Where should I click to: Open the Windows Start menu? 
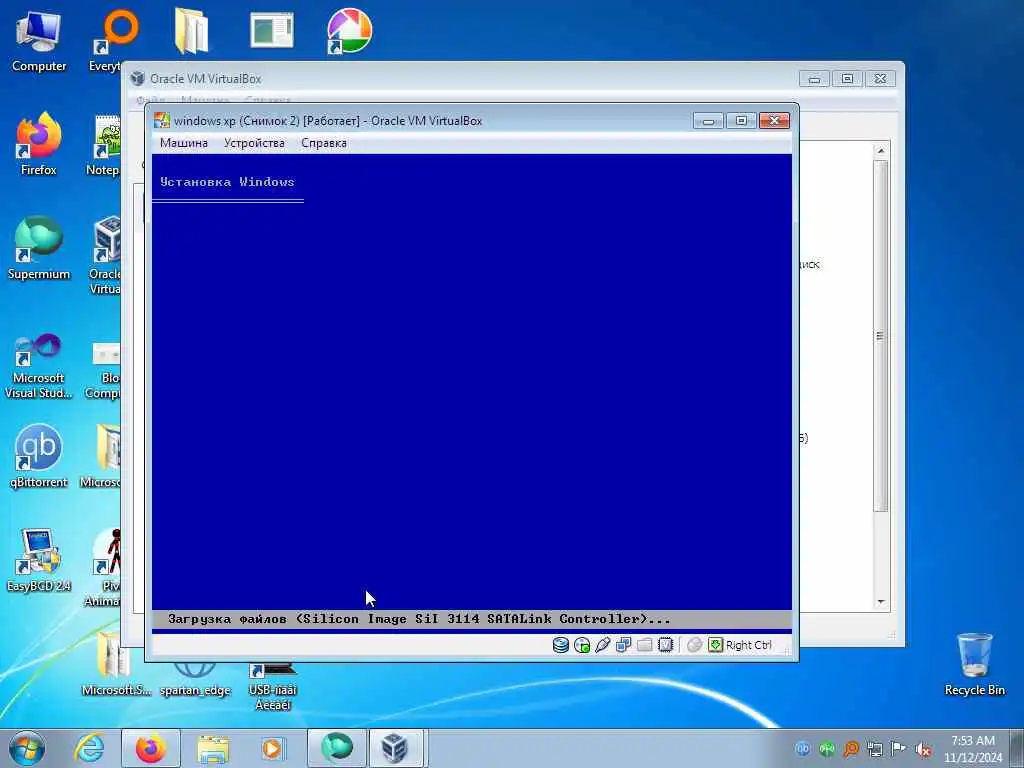(27, 748)
